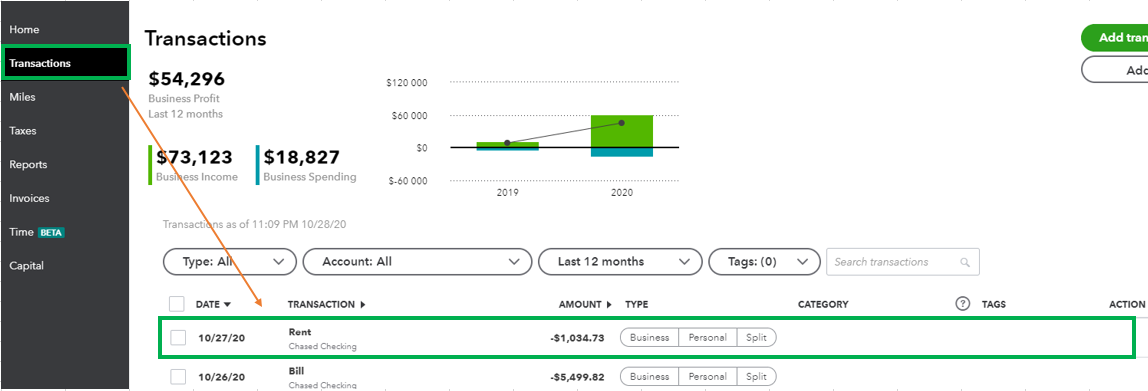Click the help question mark icon beside Category

963,304
